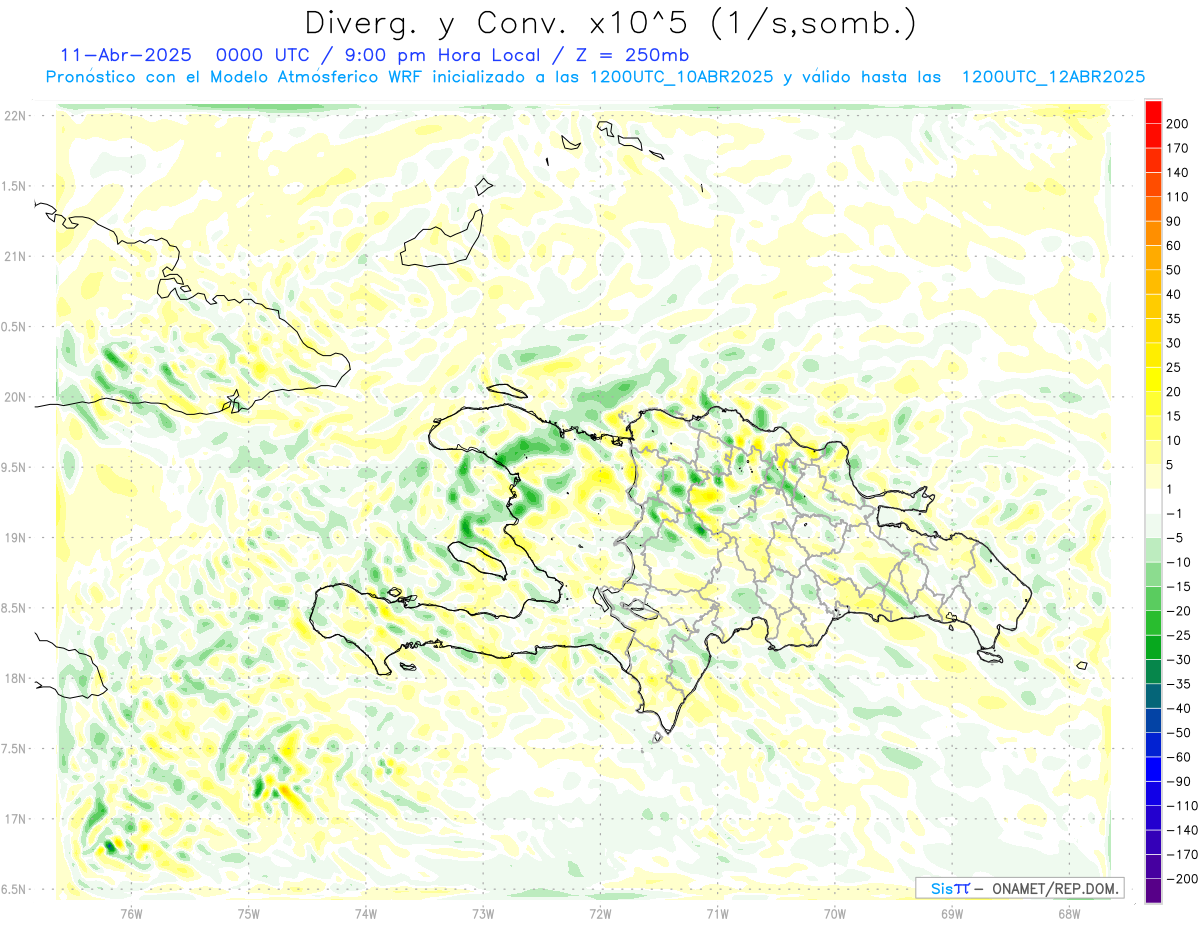Click the 20N latitude label
Image resolution: width=1200 pixels, height=927 pixels.
16,397
